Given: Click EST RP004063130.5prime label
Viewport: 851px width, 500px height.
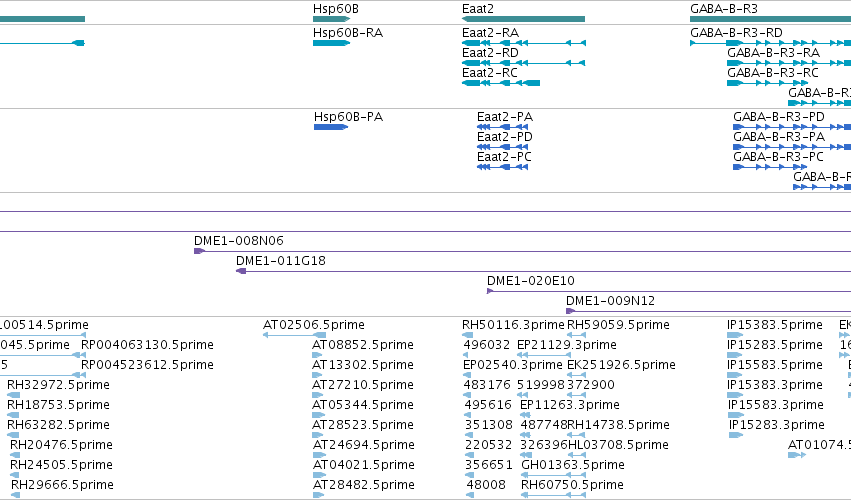Looking at the screenshot, I should [x=147, y=345].
